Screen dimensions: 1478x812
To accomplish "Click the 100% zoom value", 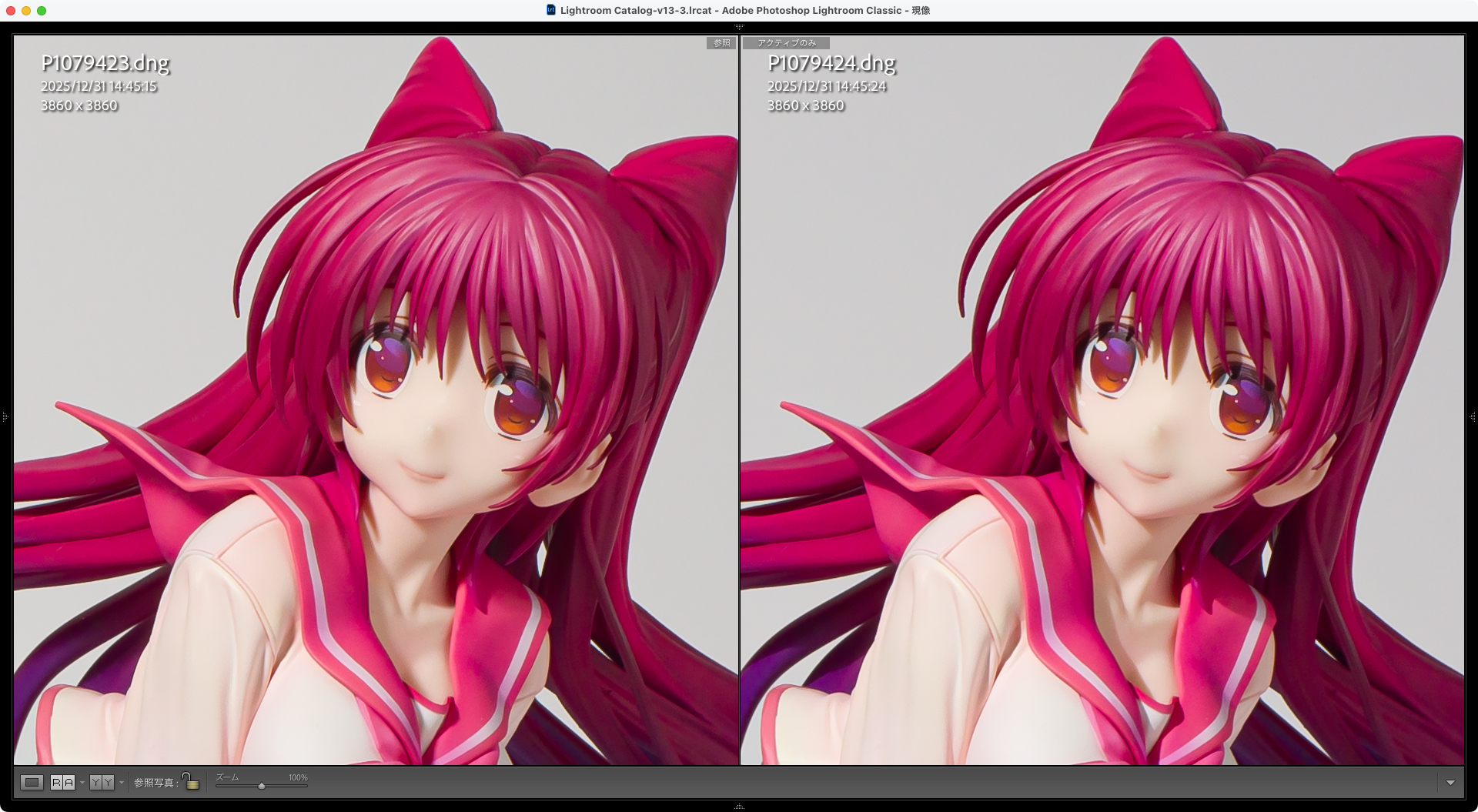I will click(x=298, y=777).
